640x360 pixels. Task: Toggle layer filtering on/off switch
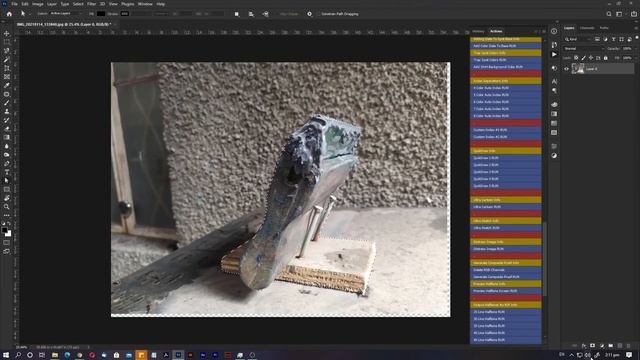coord(637,38)
